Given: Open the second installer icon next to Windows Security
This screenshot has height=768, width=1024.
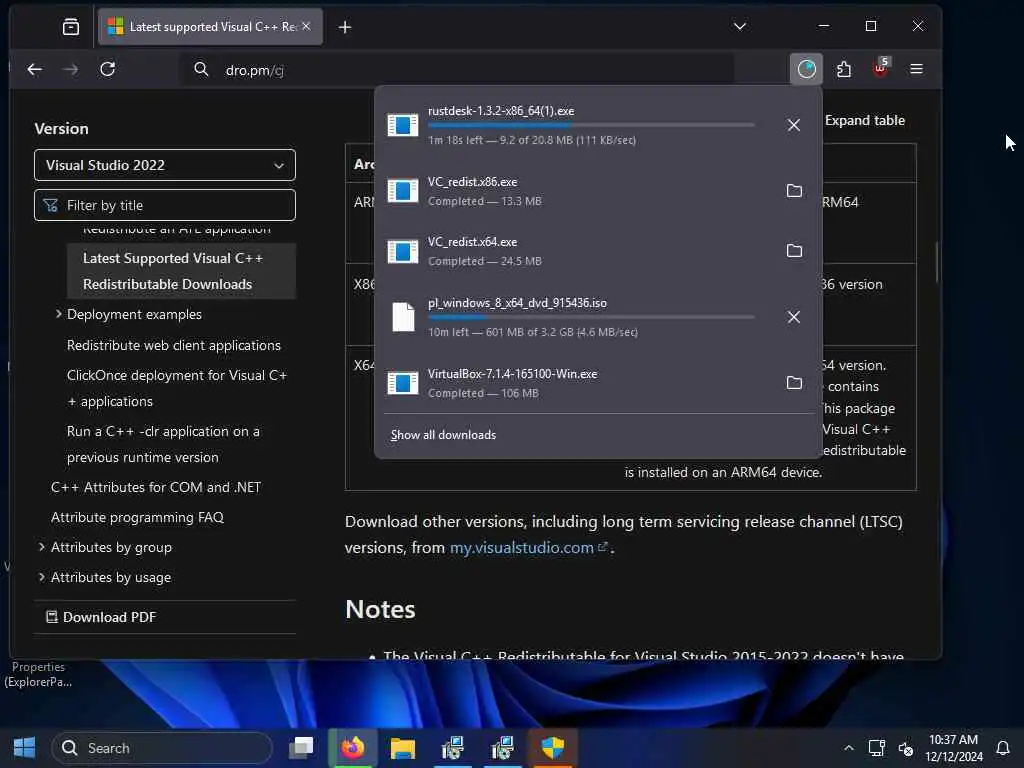Looking at the screenshot, I should click(502, 747).
